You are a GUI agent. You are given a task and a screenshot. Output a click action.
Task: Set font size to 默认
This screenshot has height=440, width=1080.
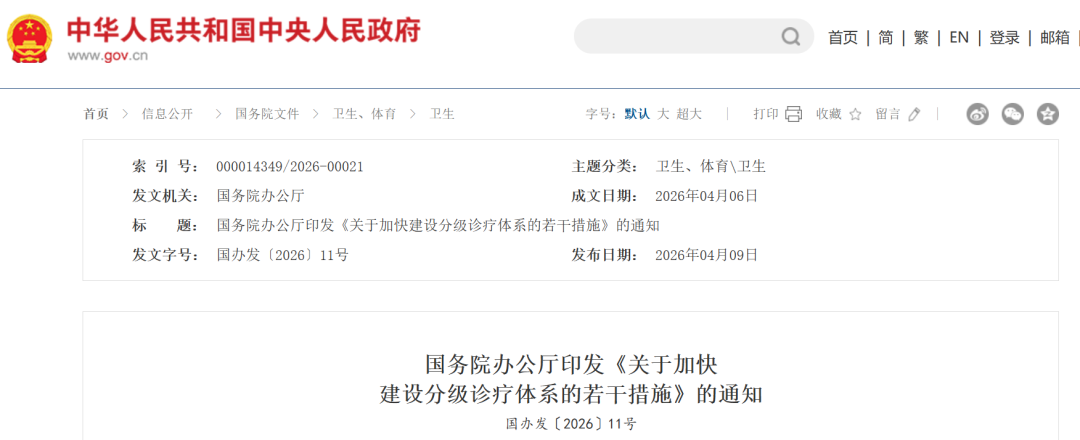pos(637,114)
